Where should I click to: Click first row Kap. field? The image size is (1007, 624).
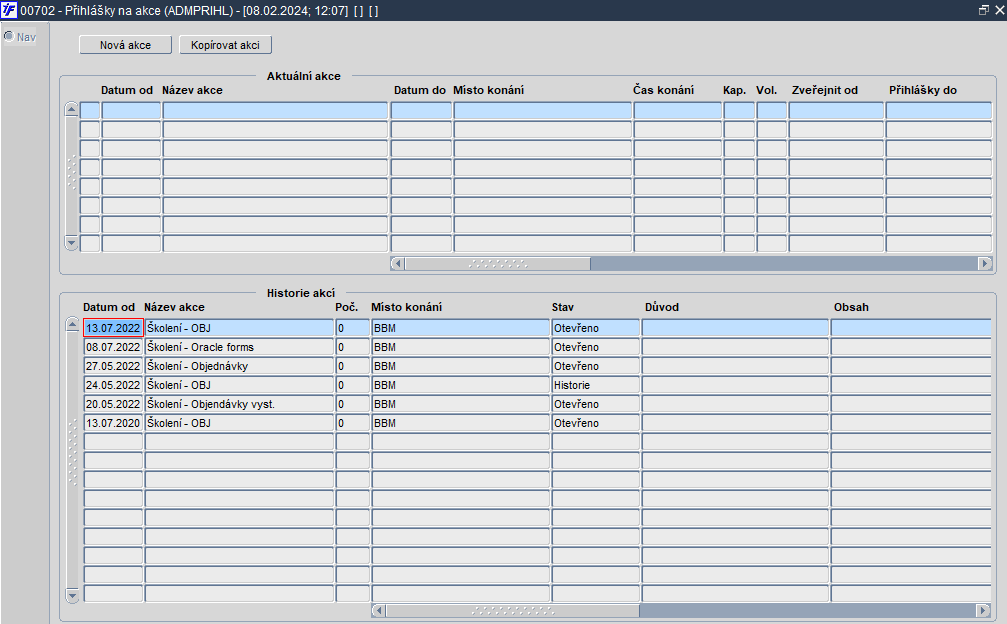click(x=739, y=110)
